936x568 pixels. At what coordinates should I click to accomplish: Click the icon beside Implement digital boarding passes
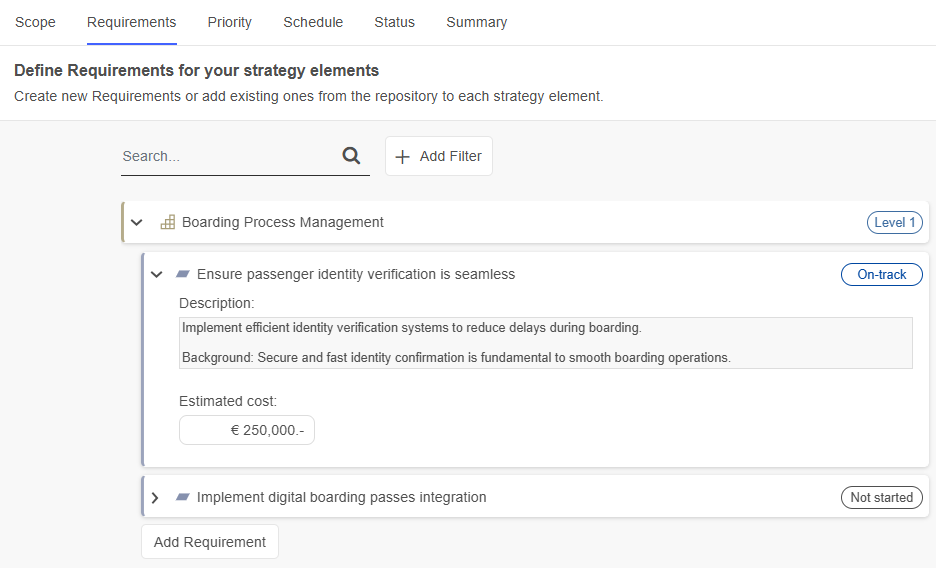[x=183, y=497]
